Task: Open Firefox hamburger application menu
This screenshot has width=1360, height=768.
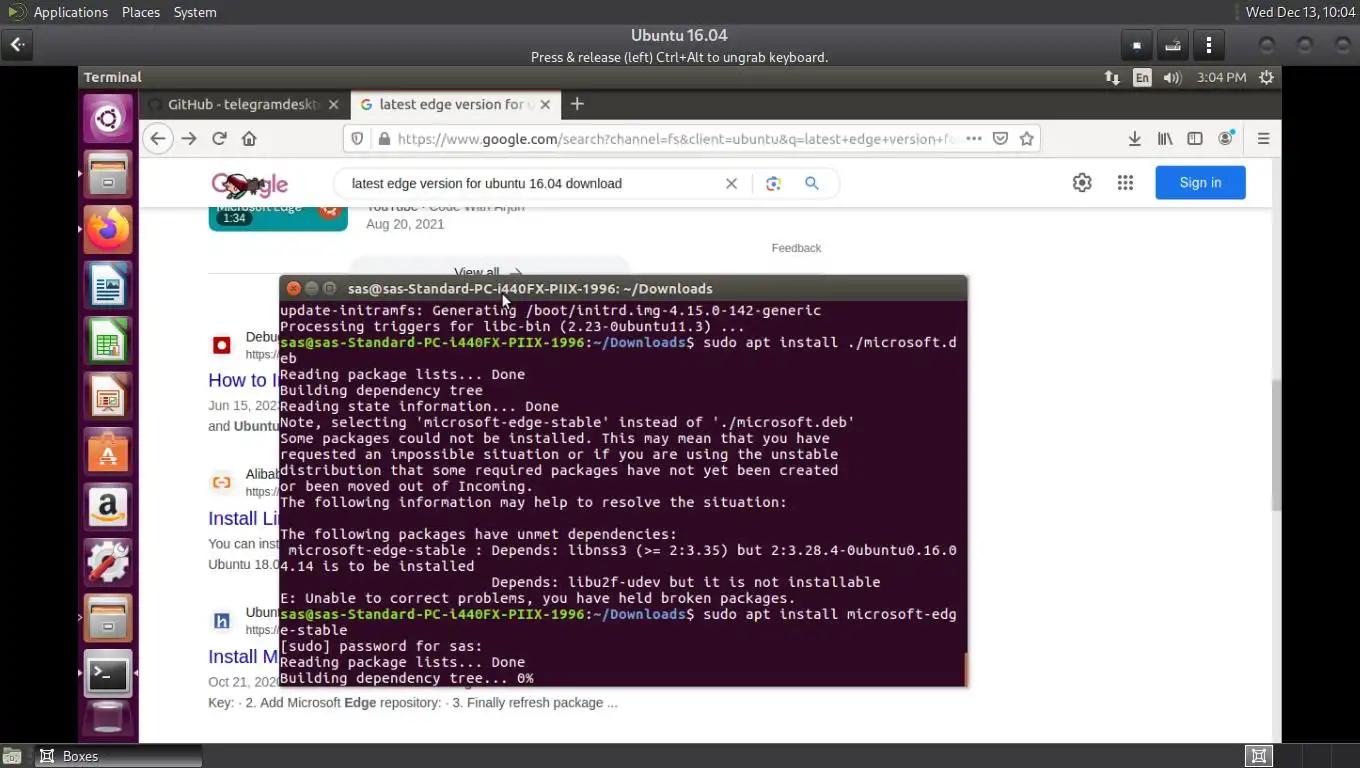Action: [1263, 139]
